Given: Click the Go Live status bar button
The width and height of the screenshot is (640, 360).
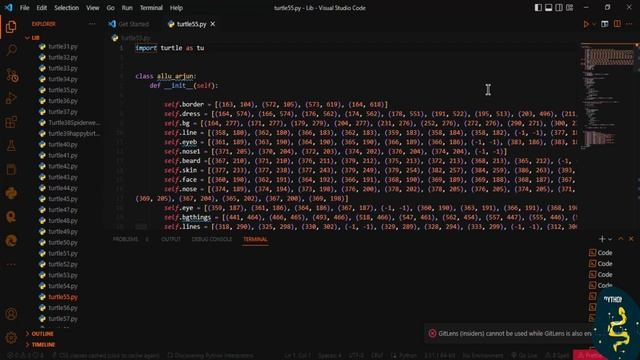Looking at the screenshot, I should pos(524,356).
